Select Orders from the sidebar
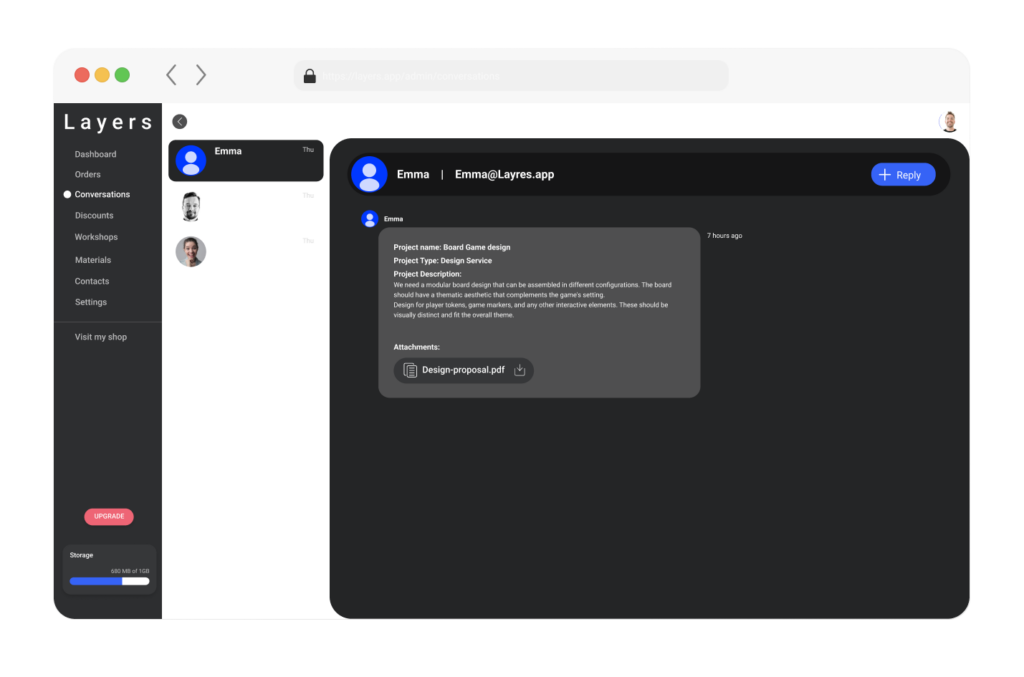This screenshot has width=1024, height=677. (88, 173)
